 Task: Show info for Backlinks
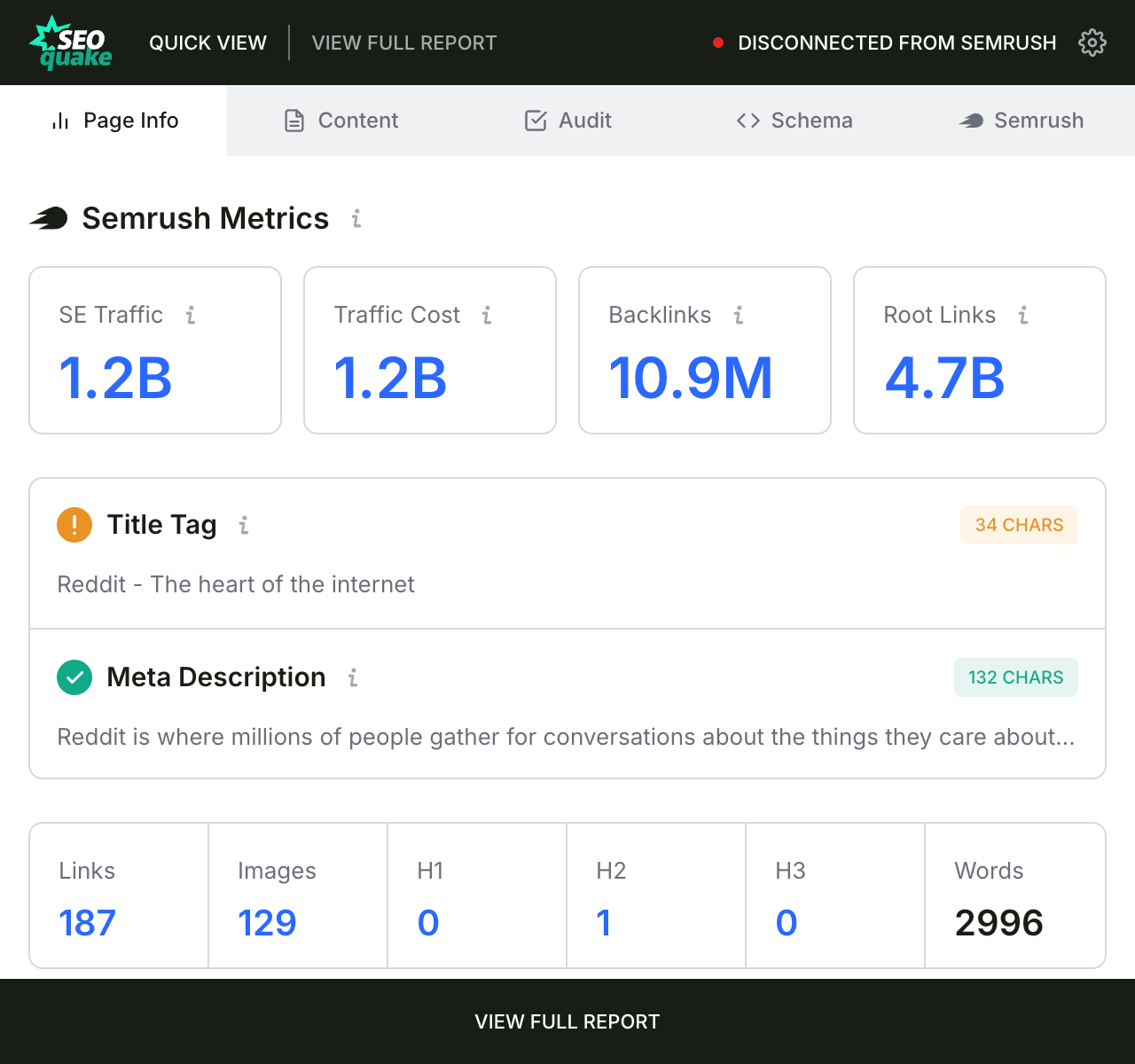739,315
